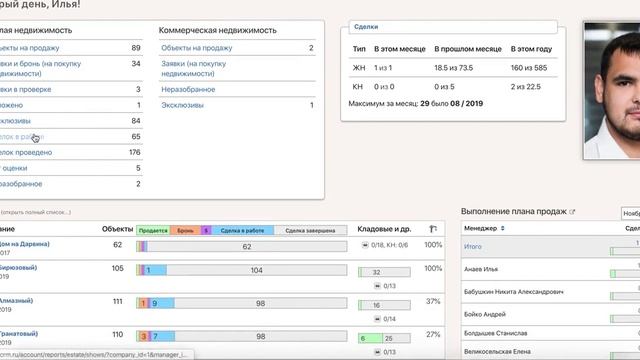
Task: Open residential Неразобранное link with count 2
Action: tap(21, 184)
